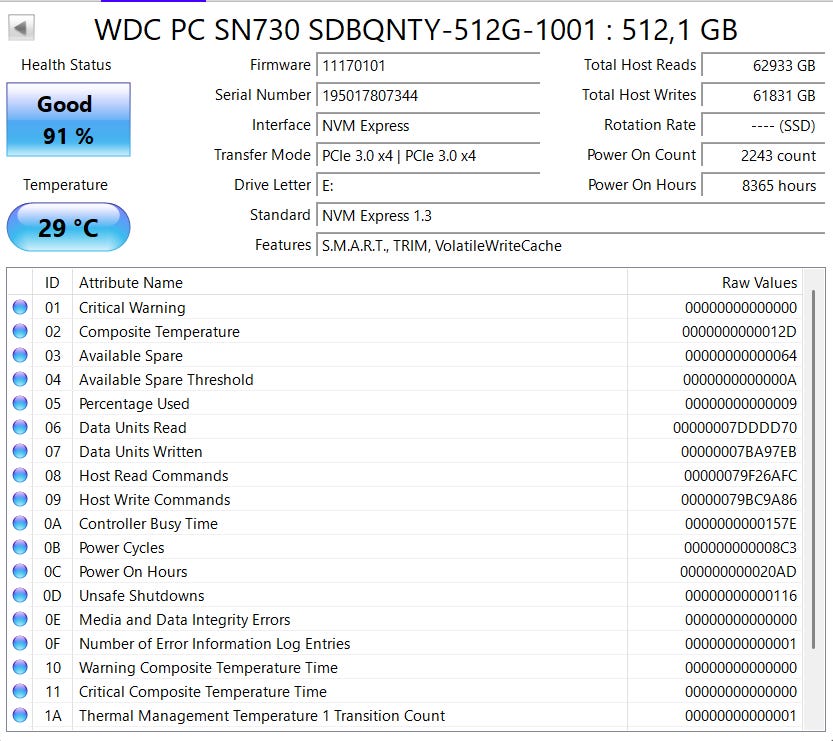
Task: Click the Serial Number field
Action: coord(428,96)
